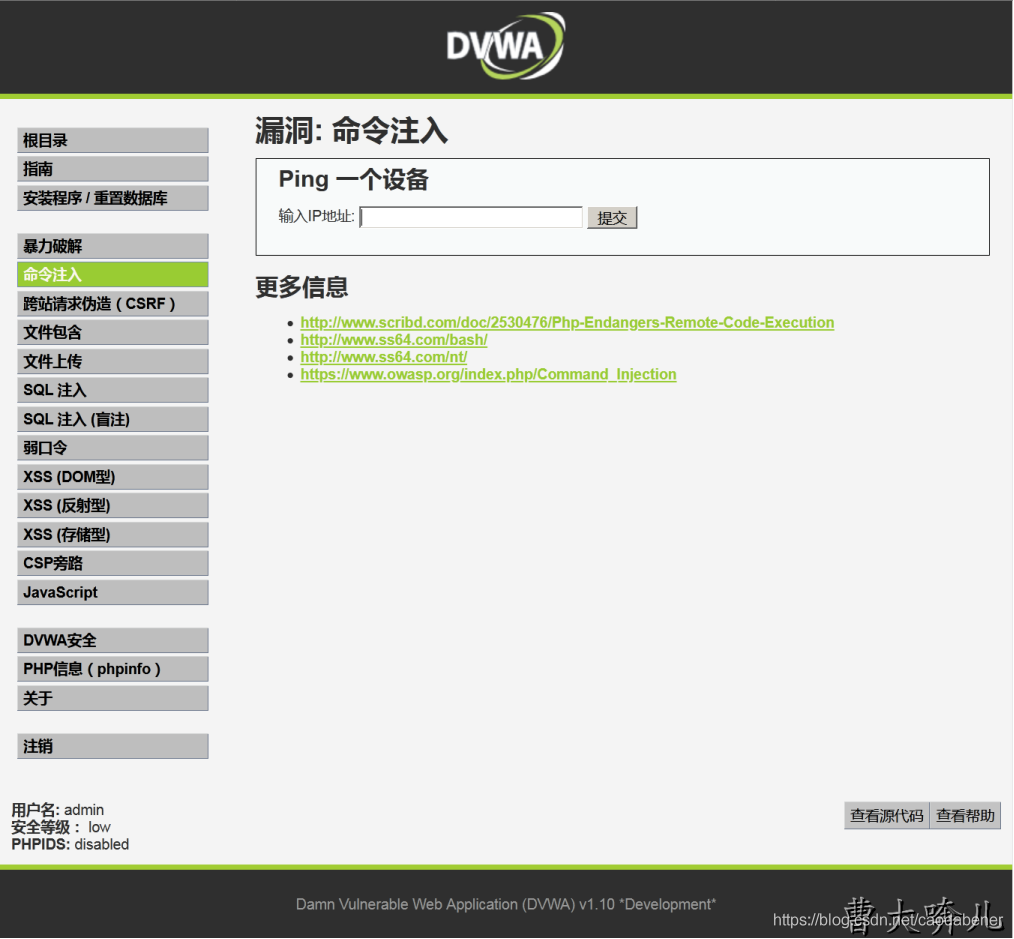This screenshot has height=939, width=1014.
Task: Open XSS (反射型) page
Action: click(113, 506)
